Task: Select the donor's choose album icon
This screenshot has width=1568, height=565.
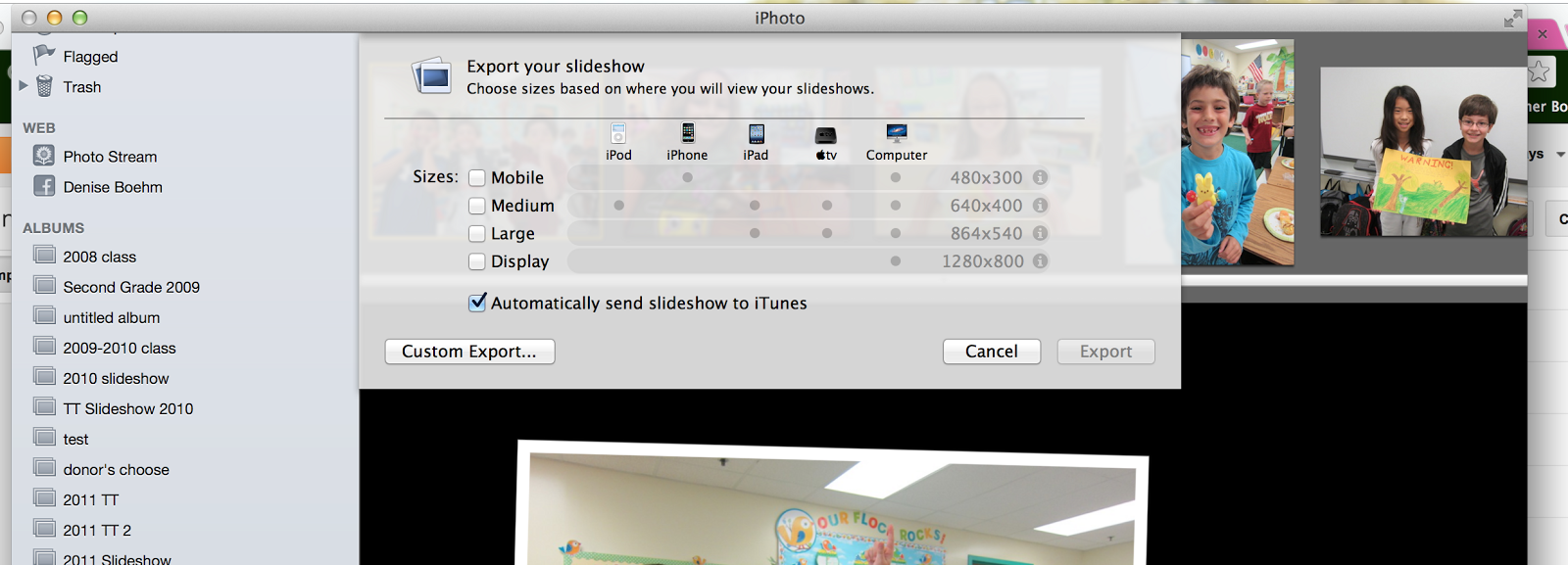Action: [x=44, y=468]
